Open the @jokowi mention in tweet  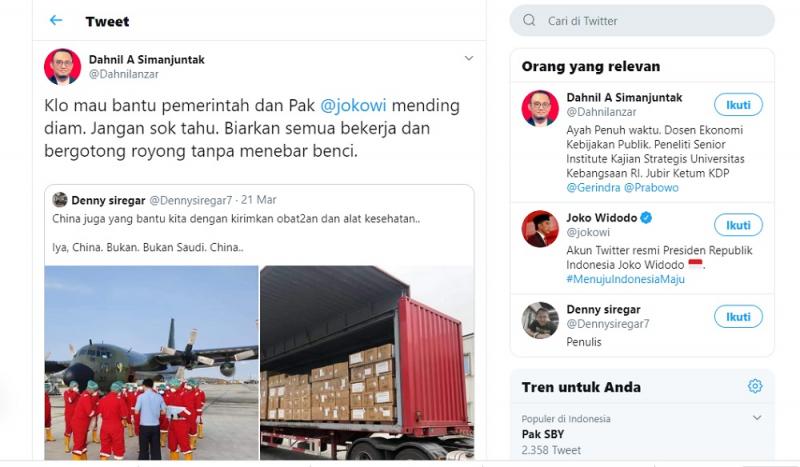(353, 105)
